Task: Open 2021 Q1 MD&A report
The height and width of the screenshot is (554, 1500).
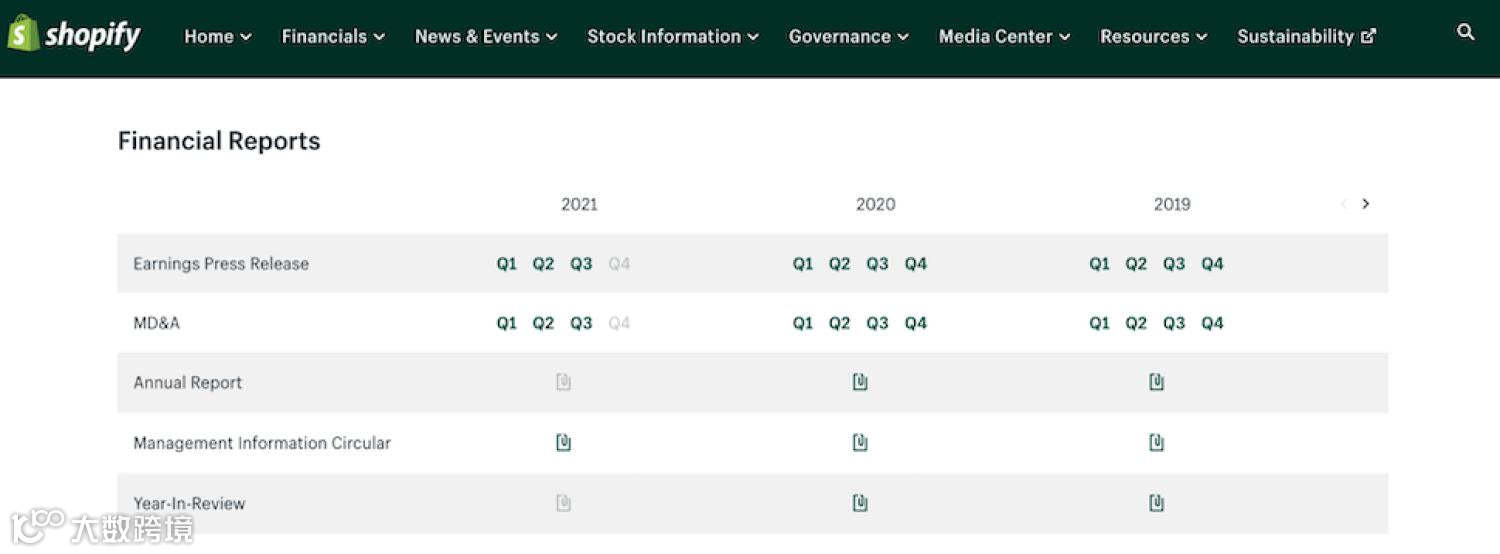Action: [507, 323]
